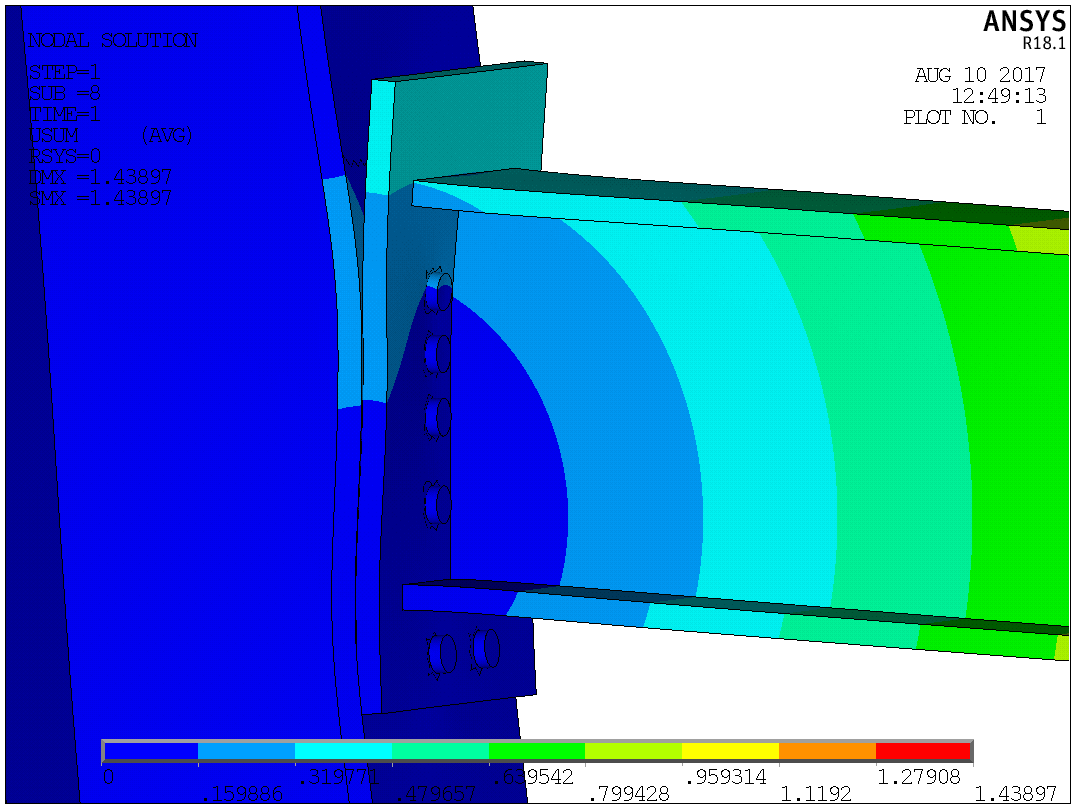
Task: Click the PLOT NO. 1 label
Action: click(x=975, y=117)
